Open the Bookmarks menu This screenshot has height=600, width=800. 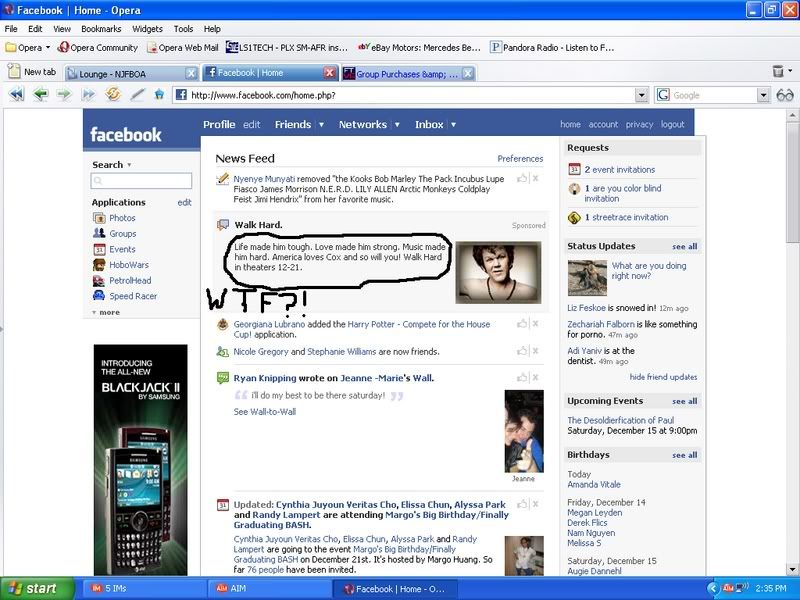pos(101,29)
